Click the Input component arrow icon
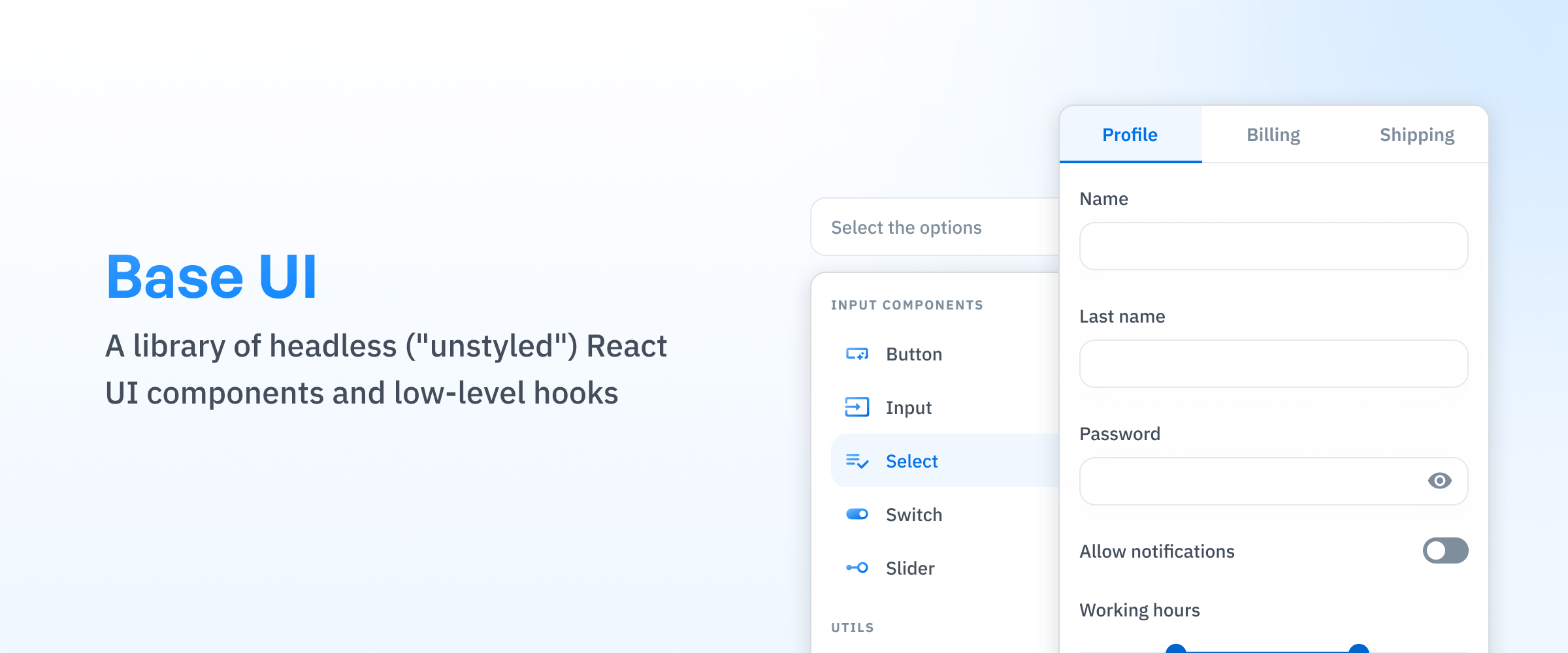 [x=857, y=407]
